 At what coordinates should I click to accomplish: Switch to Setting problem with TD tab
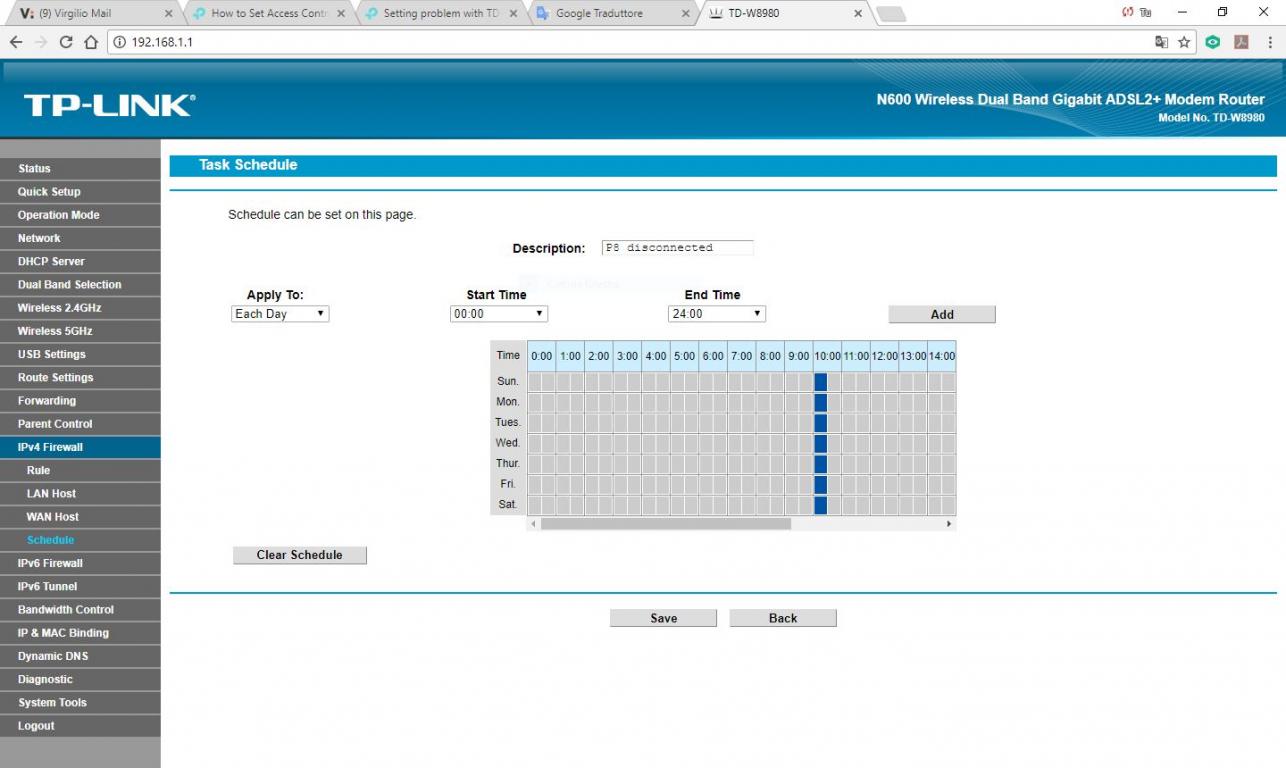[440, 14]
